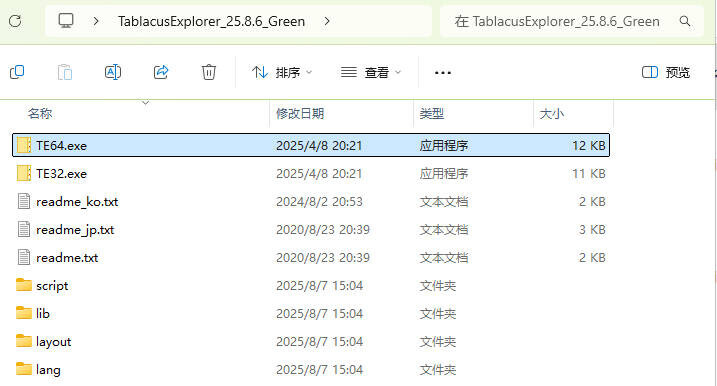
Task: Click the readme_ko.txt file name
Action: [77, 202]
